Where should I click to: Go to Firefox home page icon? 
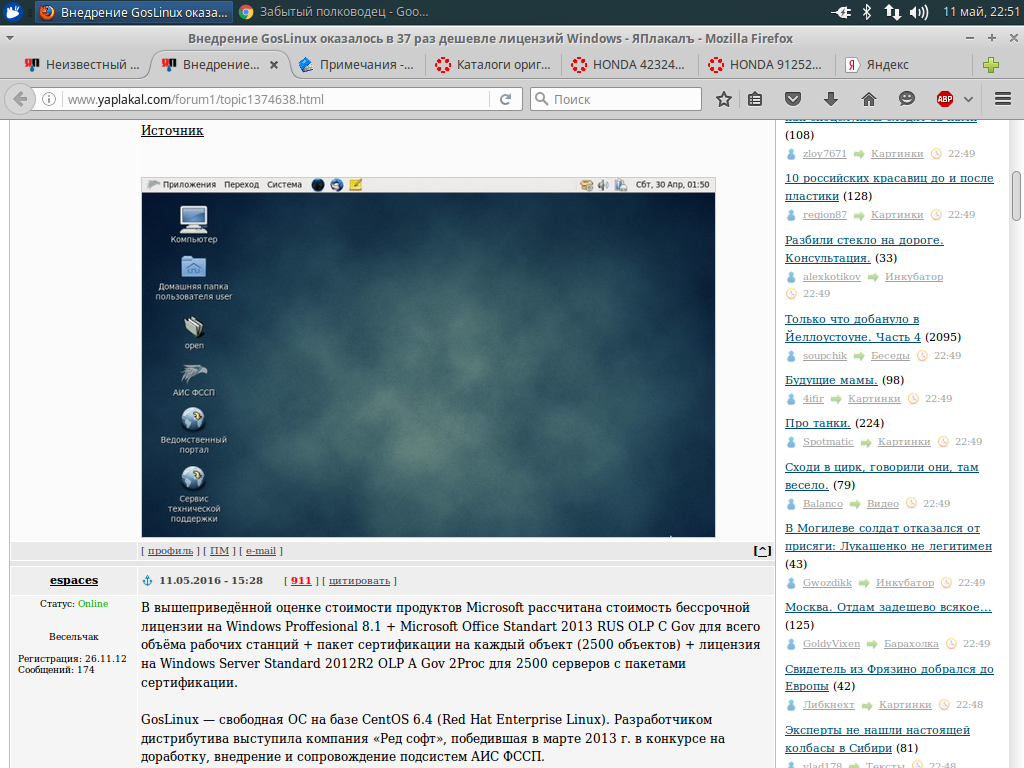pos(869,99)
